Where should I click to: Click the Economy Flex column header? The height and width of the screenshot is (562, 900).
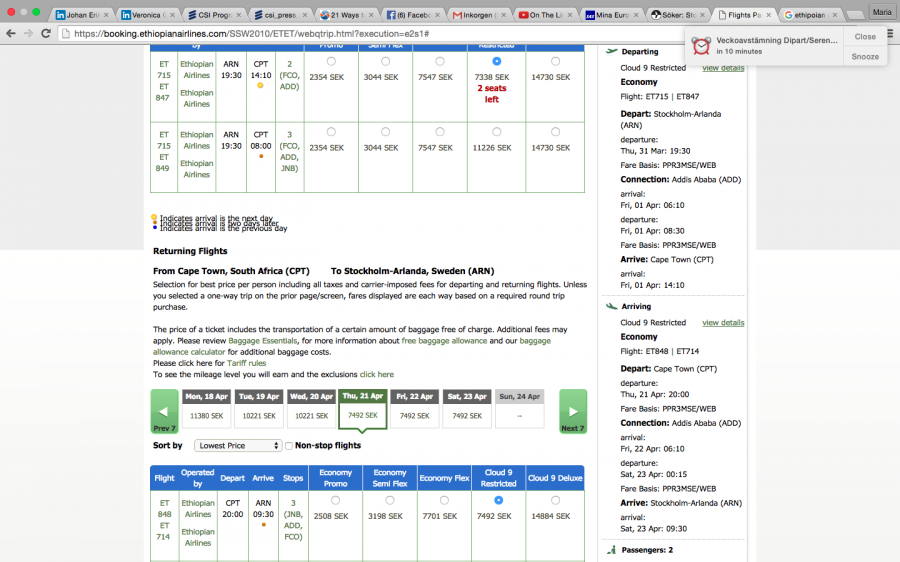[444, 478]
